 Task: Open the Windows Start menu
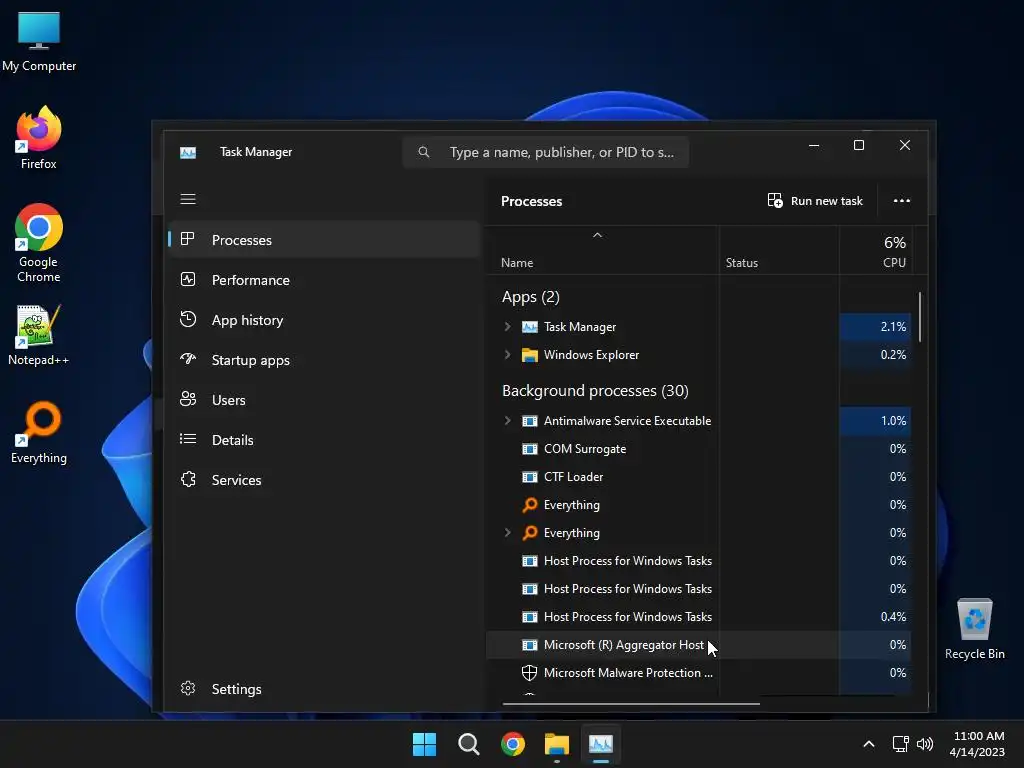pyautogui.click(x=424, y=744)
